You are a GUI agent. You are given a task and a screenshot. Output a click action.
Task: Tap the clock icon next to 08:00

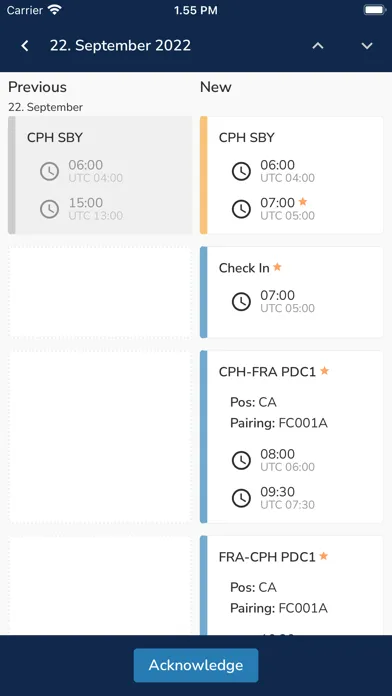tap(241, 460)
